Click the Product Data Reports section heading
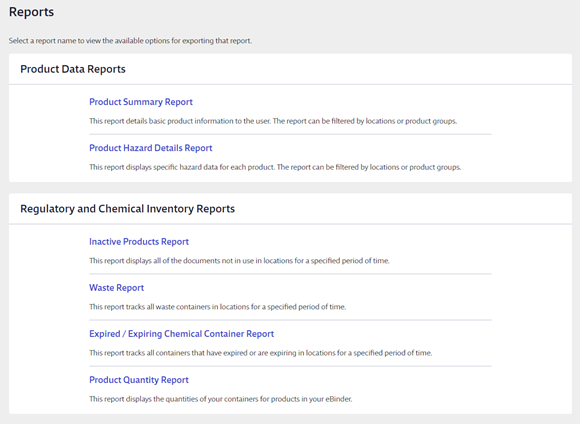Image resolution: width=580 pixels, height=424 pixels. [x=73, y=69]
